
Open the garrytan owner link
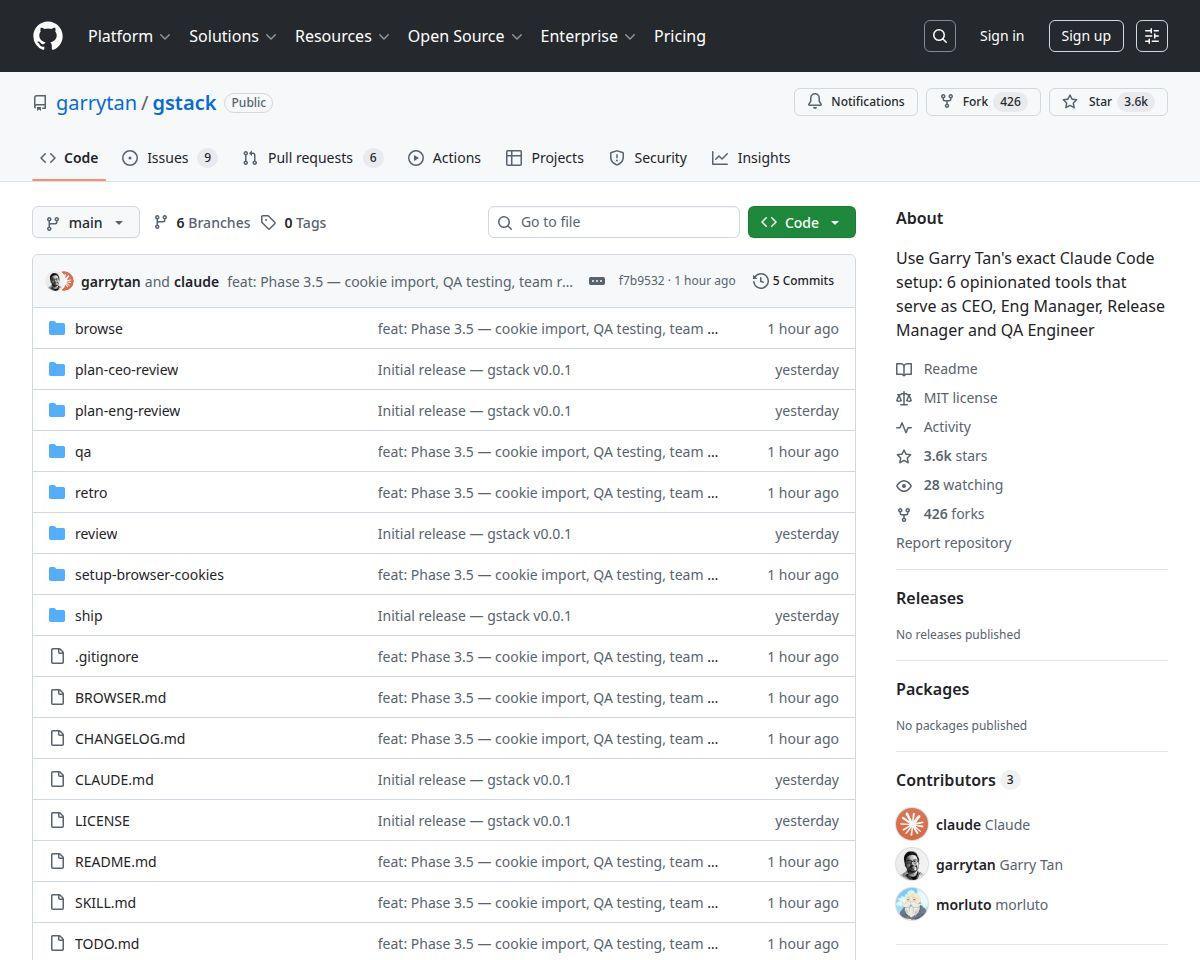pyautogui.click(x=96, y=103)
